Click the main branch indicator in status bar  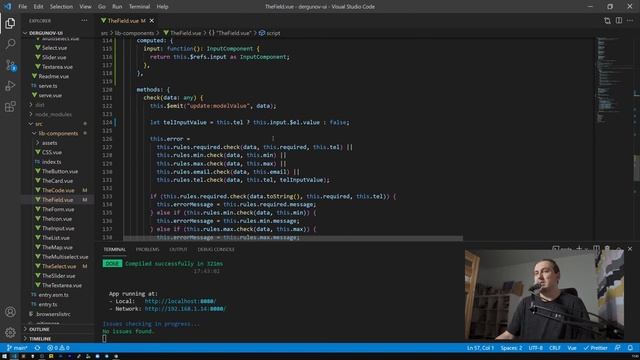pos(17,348)
